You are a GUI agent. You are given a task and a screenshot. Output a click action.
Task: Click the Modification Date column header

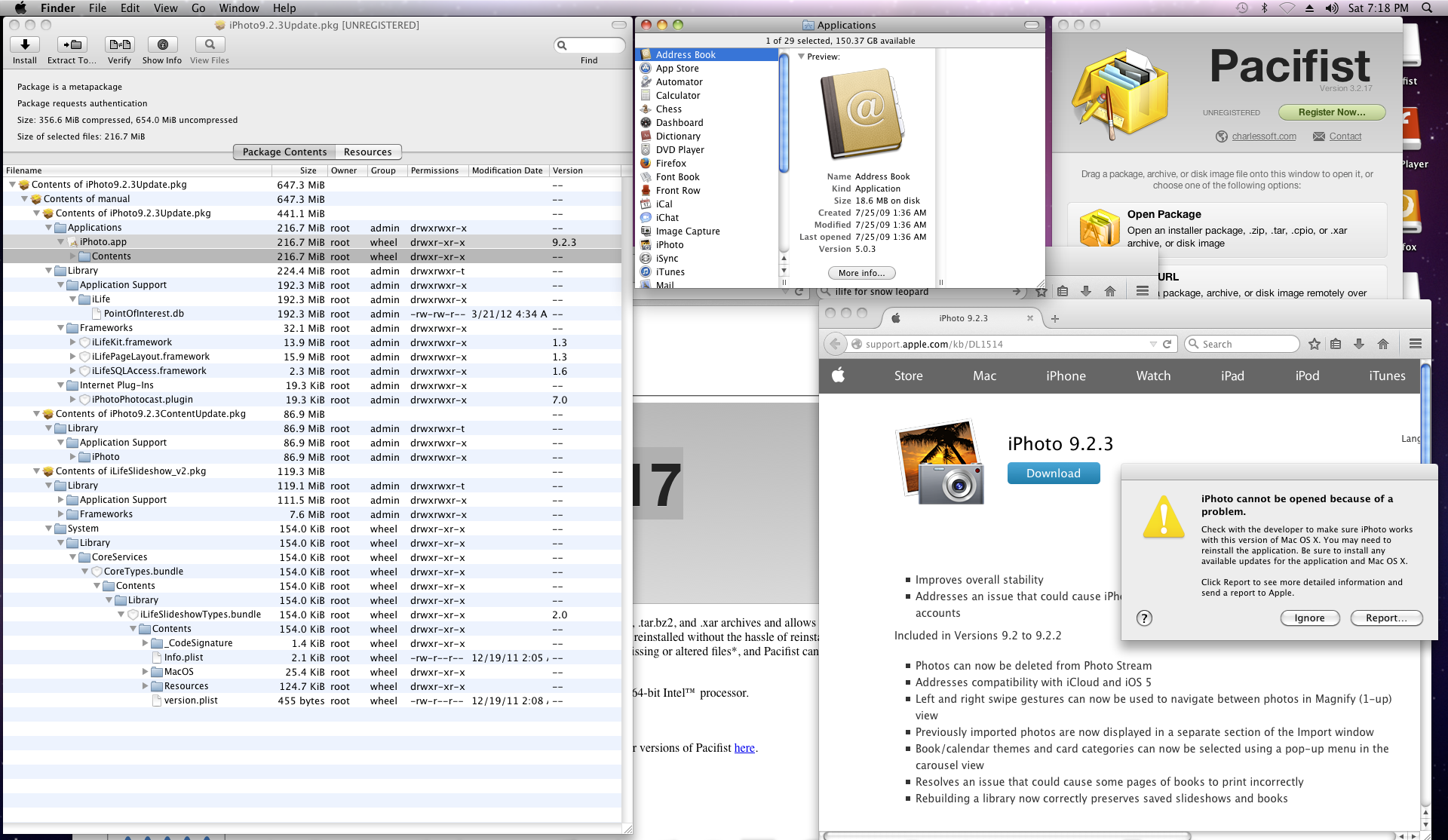pyautogui.click(x=508, y=170)
